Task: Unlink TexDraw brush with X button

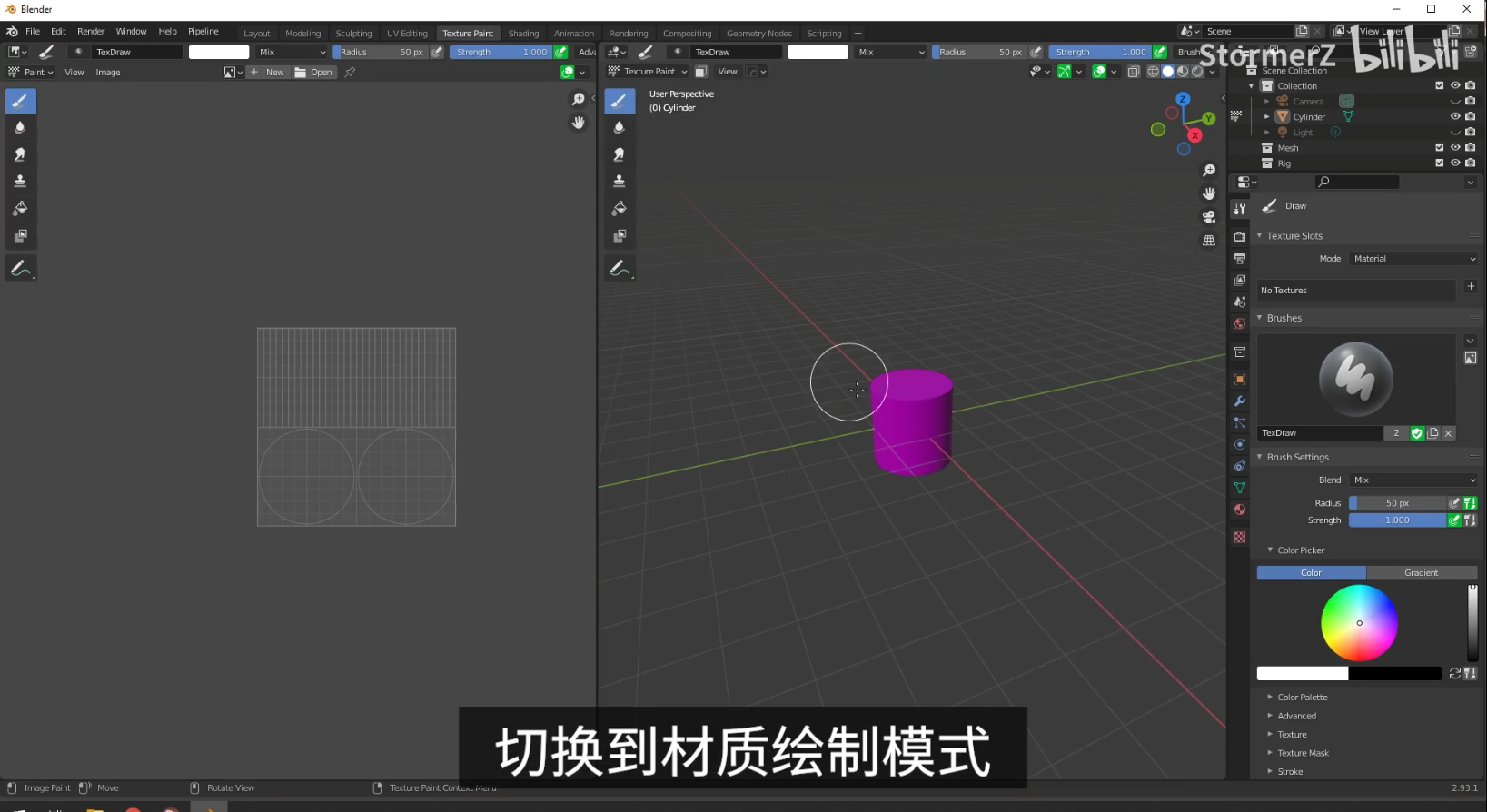Action: (x=1449, y=433)
